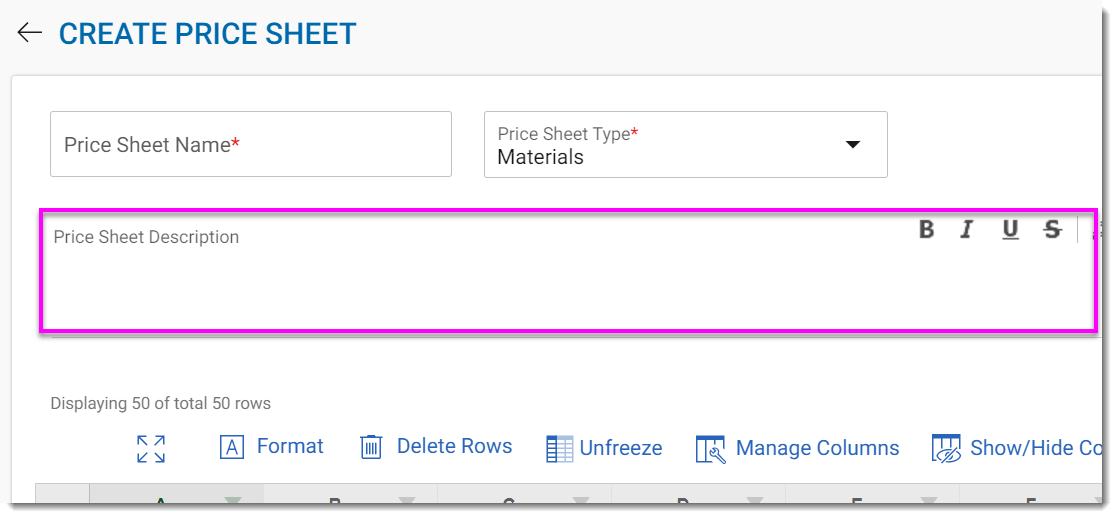The width and height of the screenshot is (1117, 518).
Task: Click the Unfreeze button label
Action: [x=620, y=448]
